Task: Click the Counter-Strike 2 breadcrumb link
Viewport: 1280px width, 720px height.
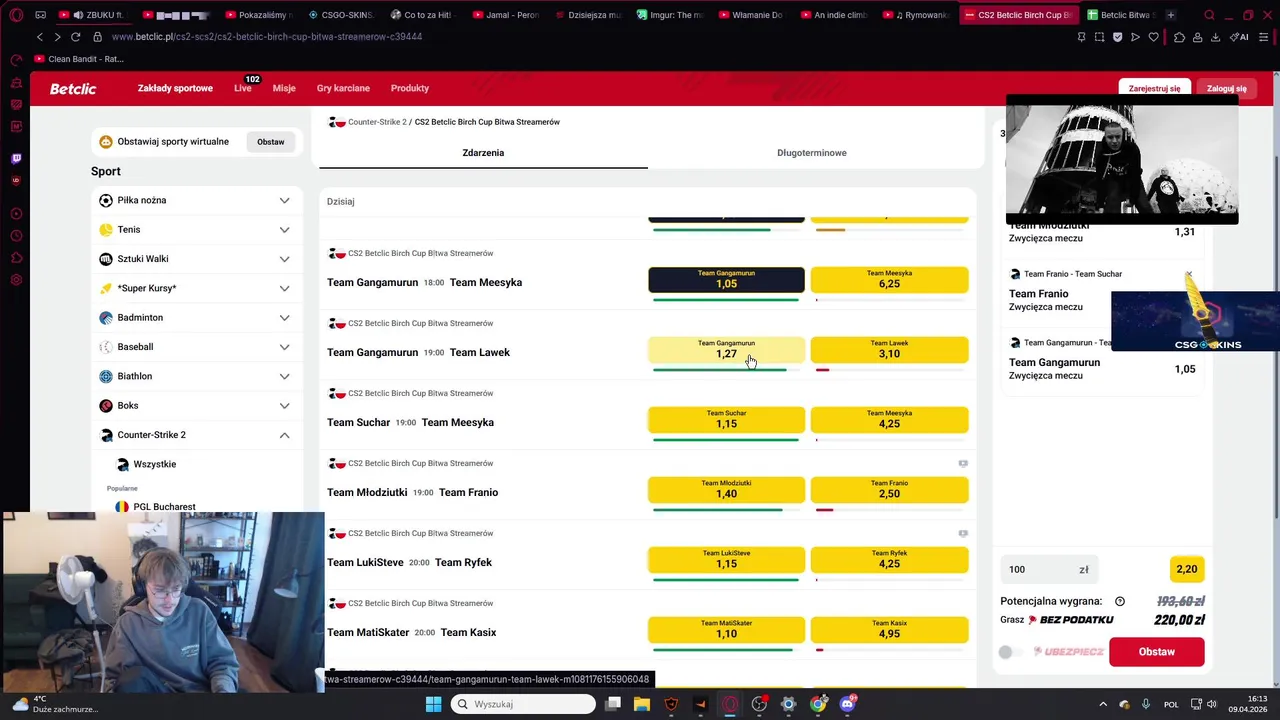Action: 377,122
